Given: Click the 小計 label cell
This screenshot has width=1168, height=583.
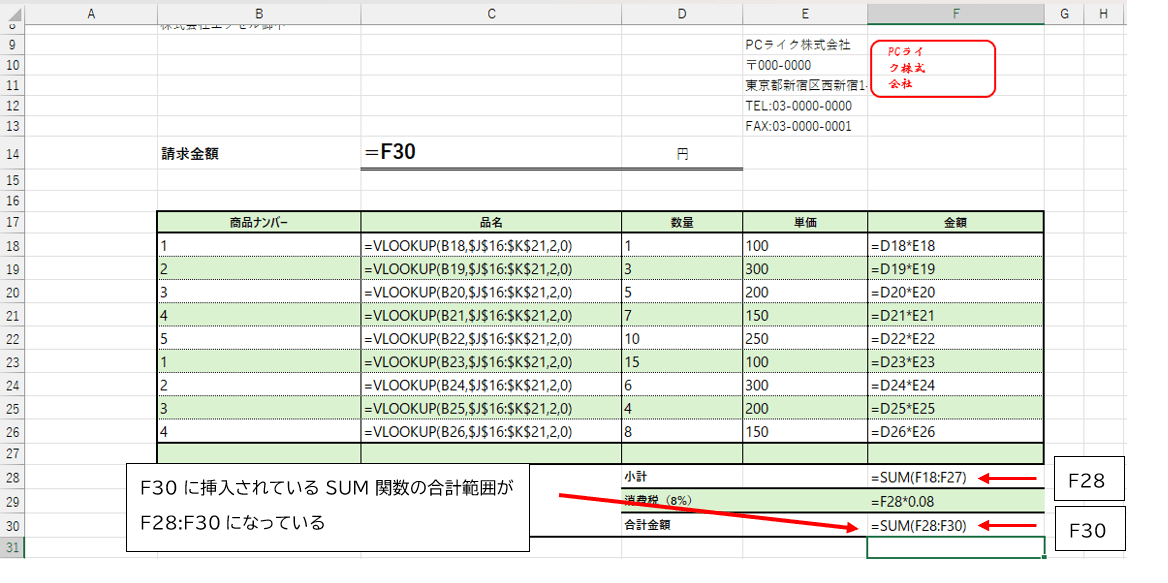Looking at the screenshot, I should pos(682,477).
